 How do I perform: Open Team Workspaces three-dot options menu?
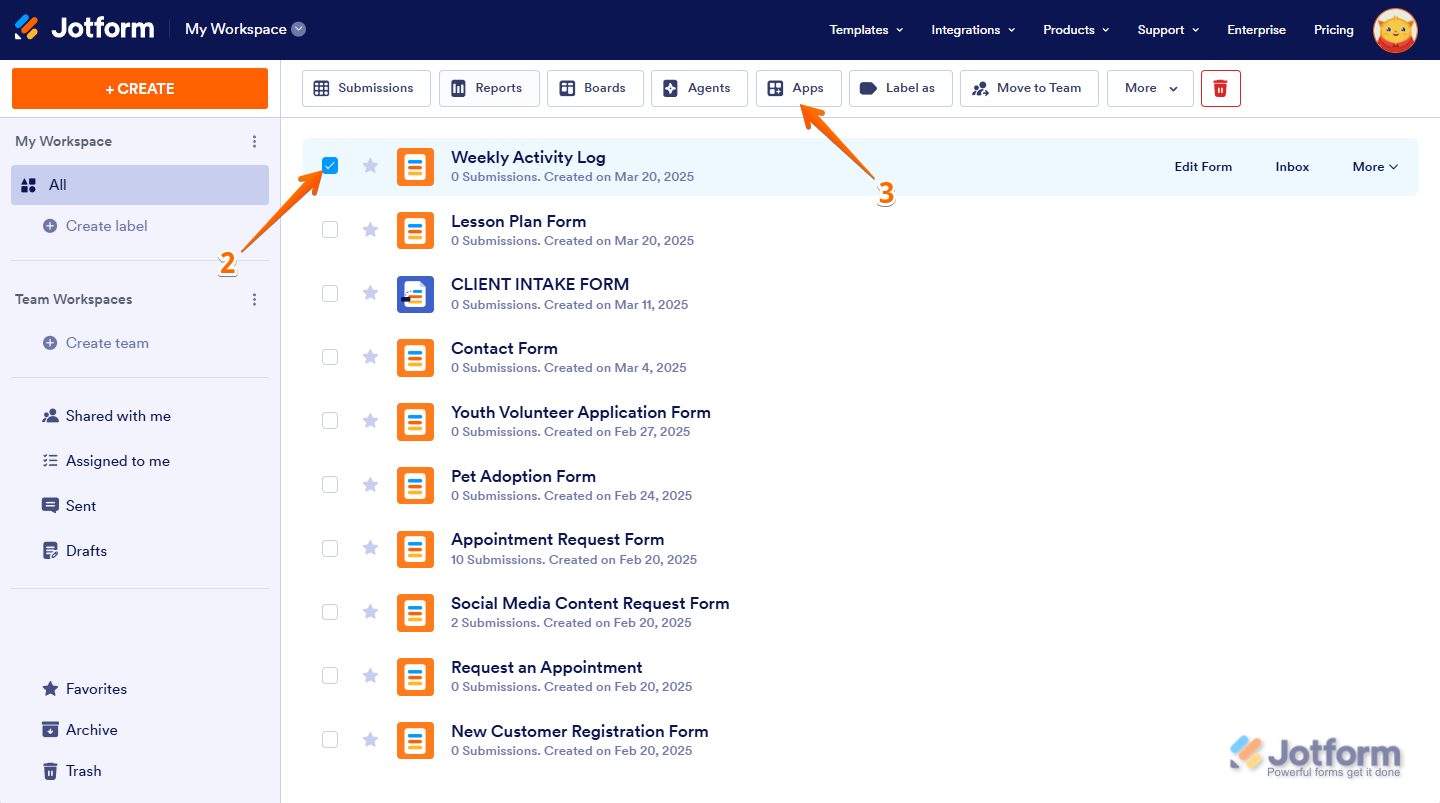254,300
